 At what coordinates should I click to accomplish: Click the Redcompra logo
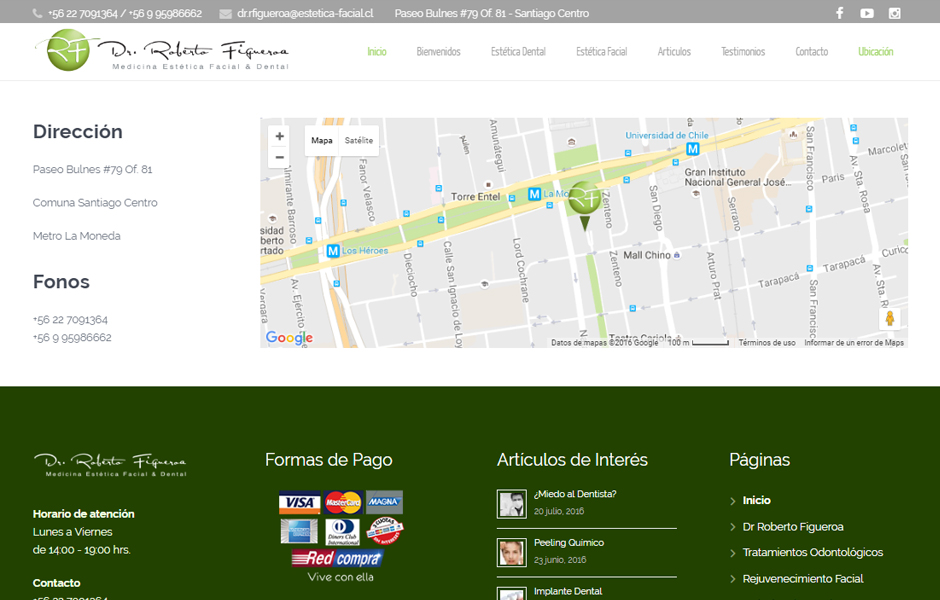338,559
